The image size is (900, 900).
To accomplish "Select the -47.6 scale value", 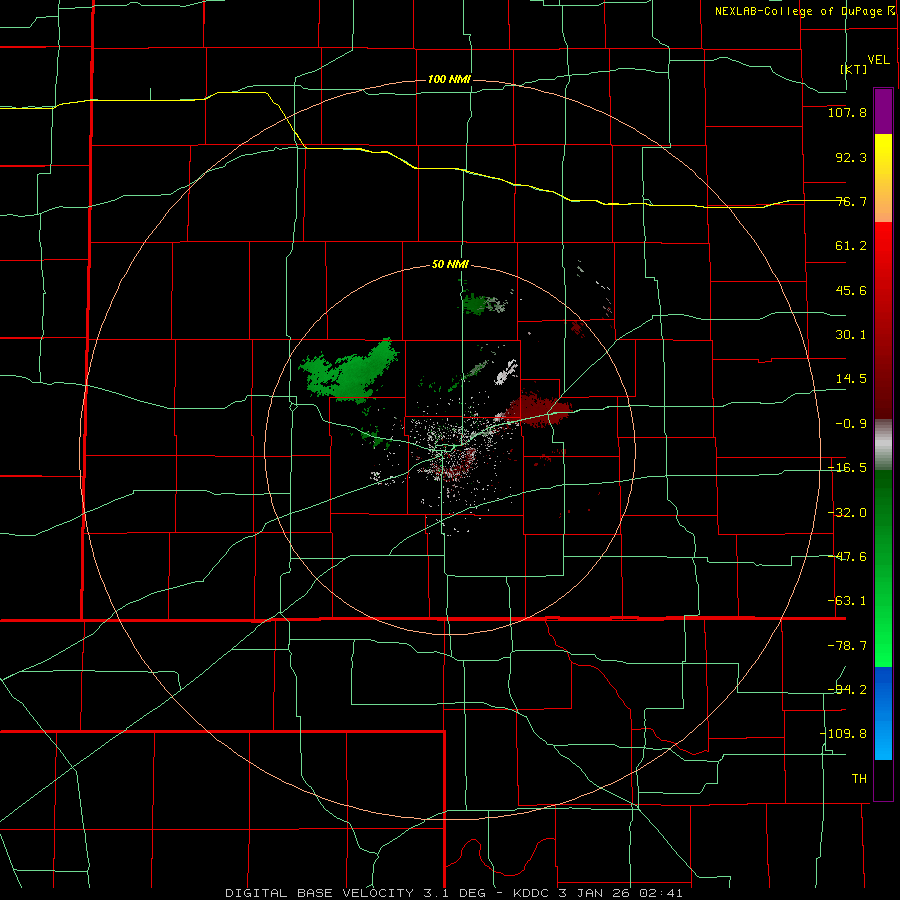I will coord(847,557).
